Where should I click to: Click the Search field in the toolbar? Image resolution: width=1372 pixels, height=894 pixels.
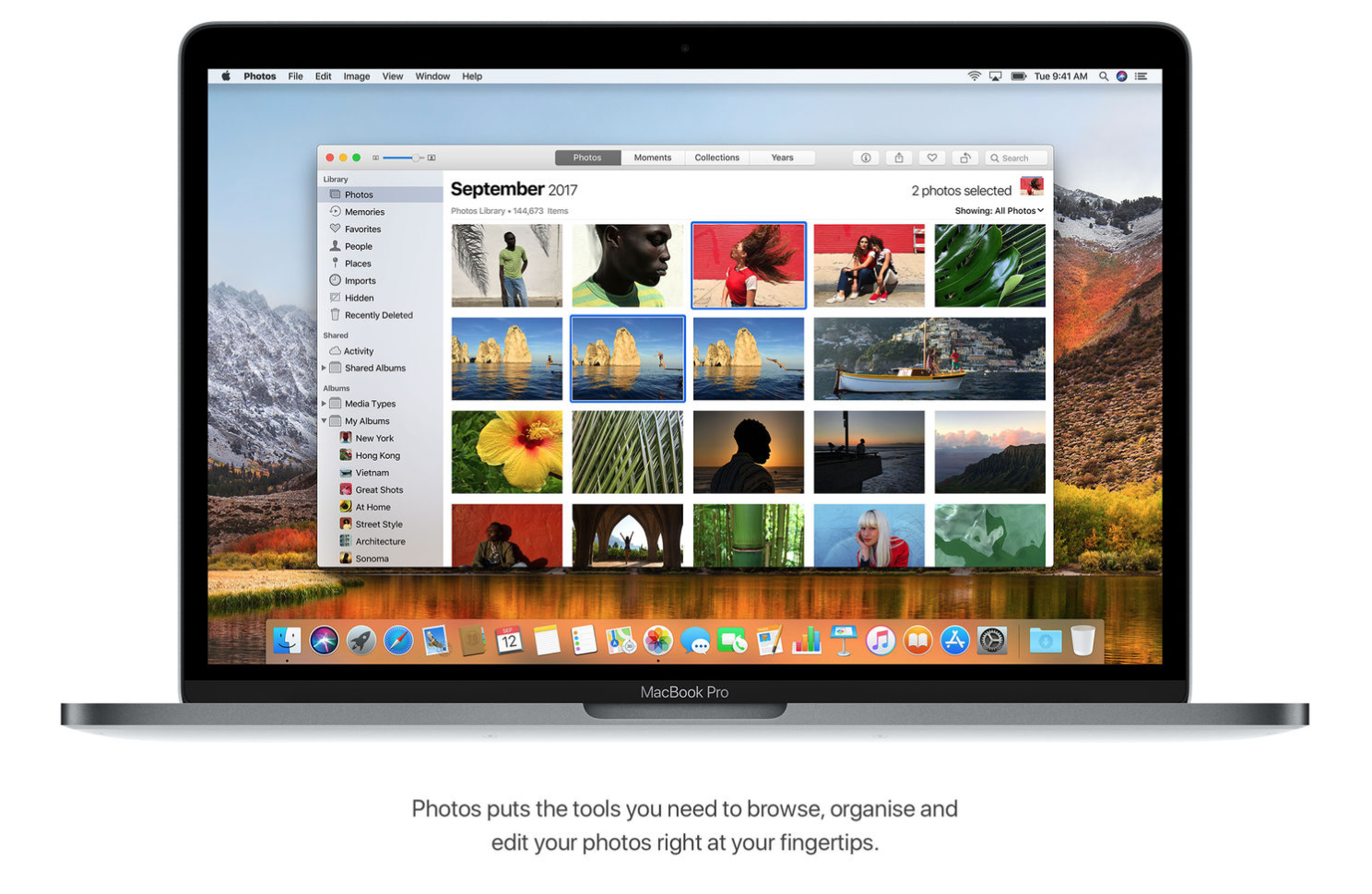[x=1015, y=158]
